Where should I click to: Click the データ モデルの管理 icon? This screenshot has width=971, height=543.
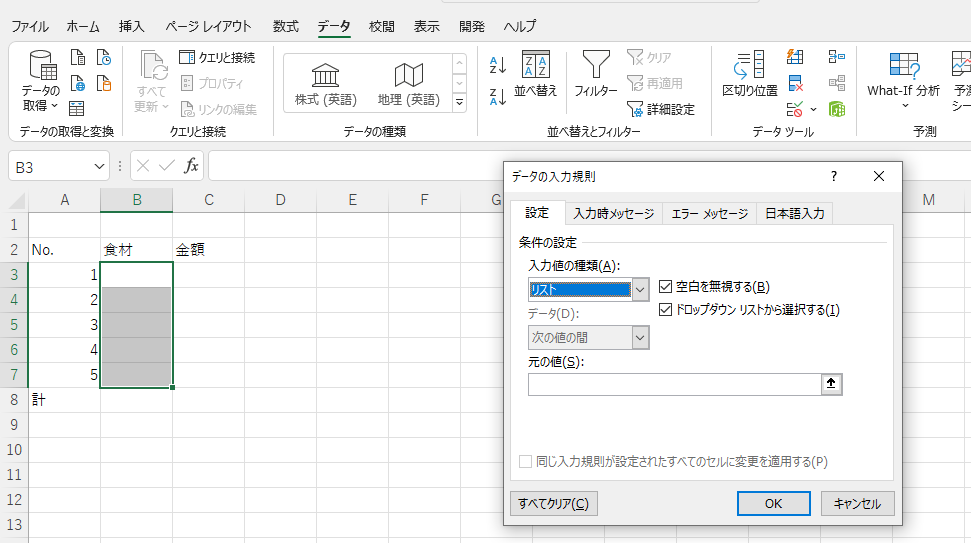click(x=837, y=110)
